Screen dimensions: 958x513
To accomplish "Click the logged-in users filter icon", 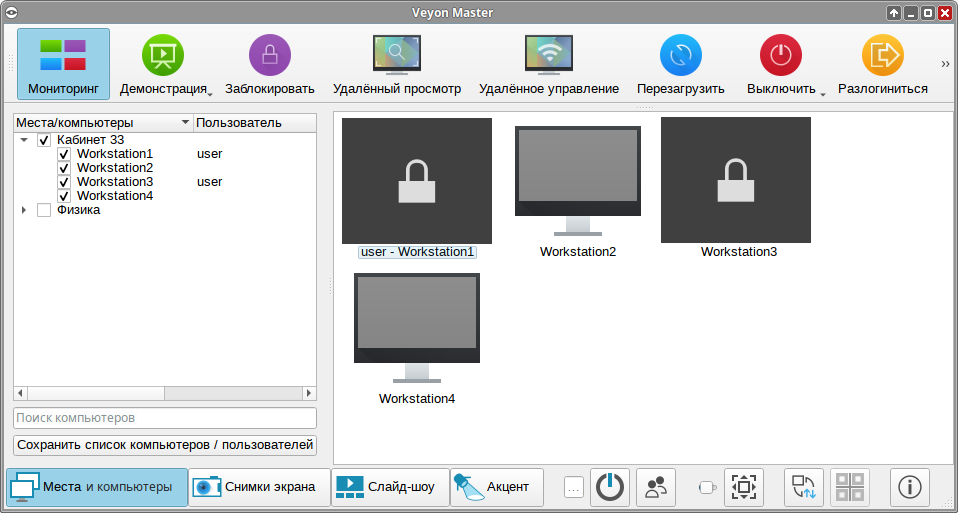I will click(x=656, y=487).
